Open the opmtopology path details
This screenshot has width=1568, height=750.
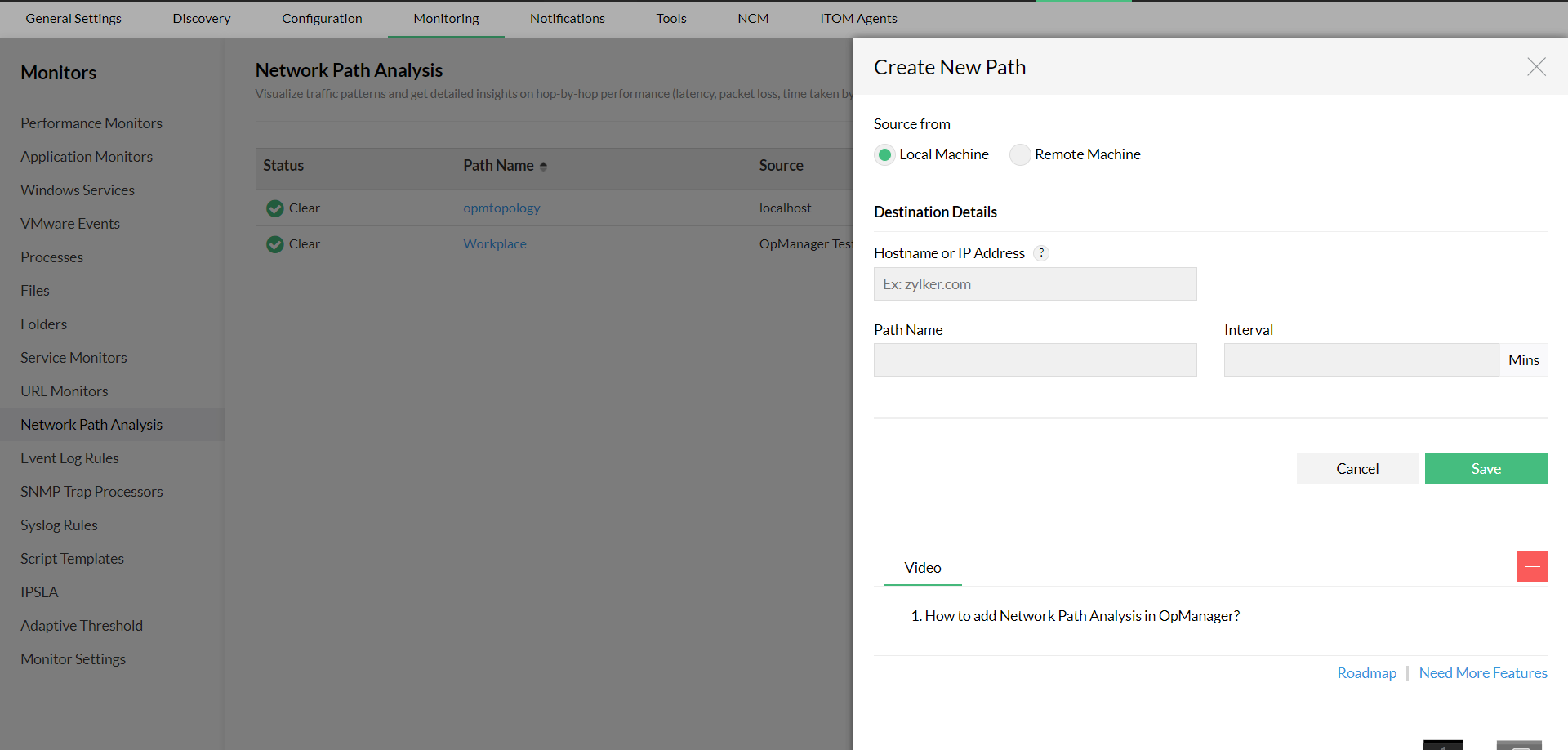pyautogui.click(x=501, y=208)
